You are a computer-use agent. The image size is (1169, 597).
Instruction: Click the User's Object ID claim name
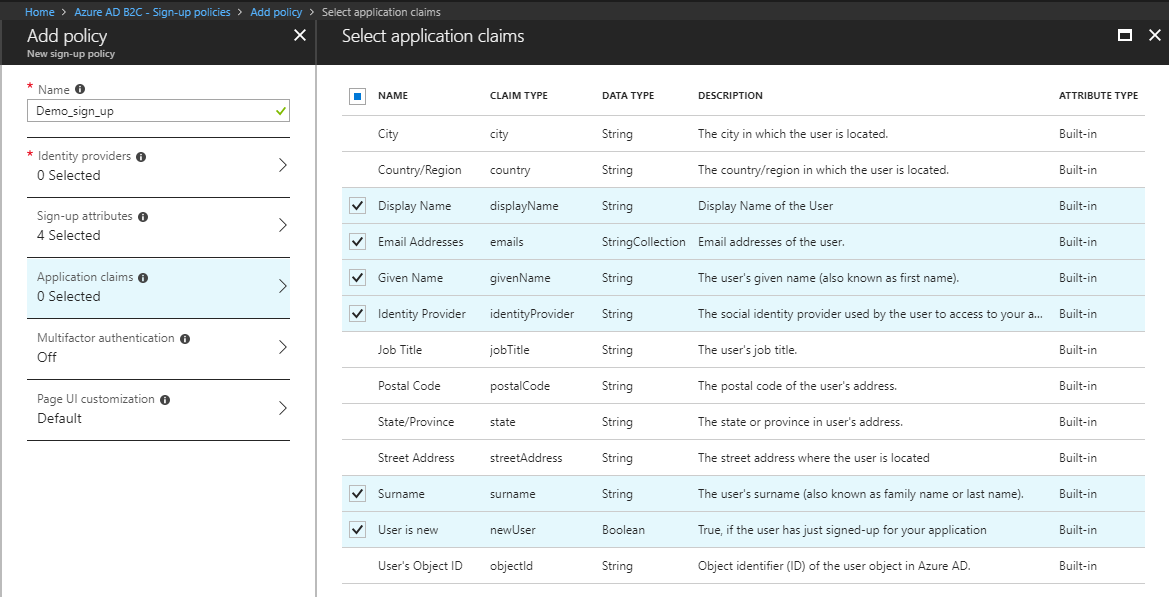[420, 566]
